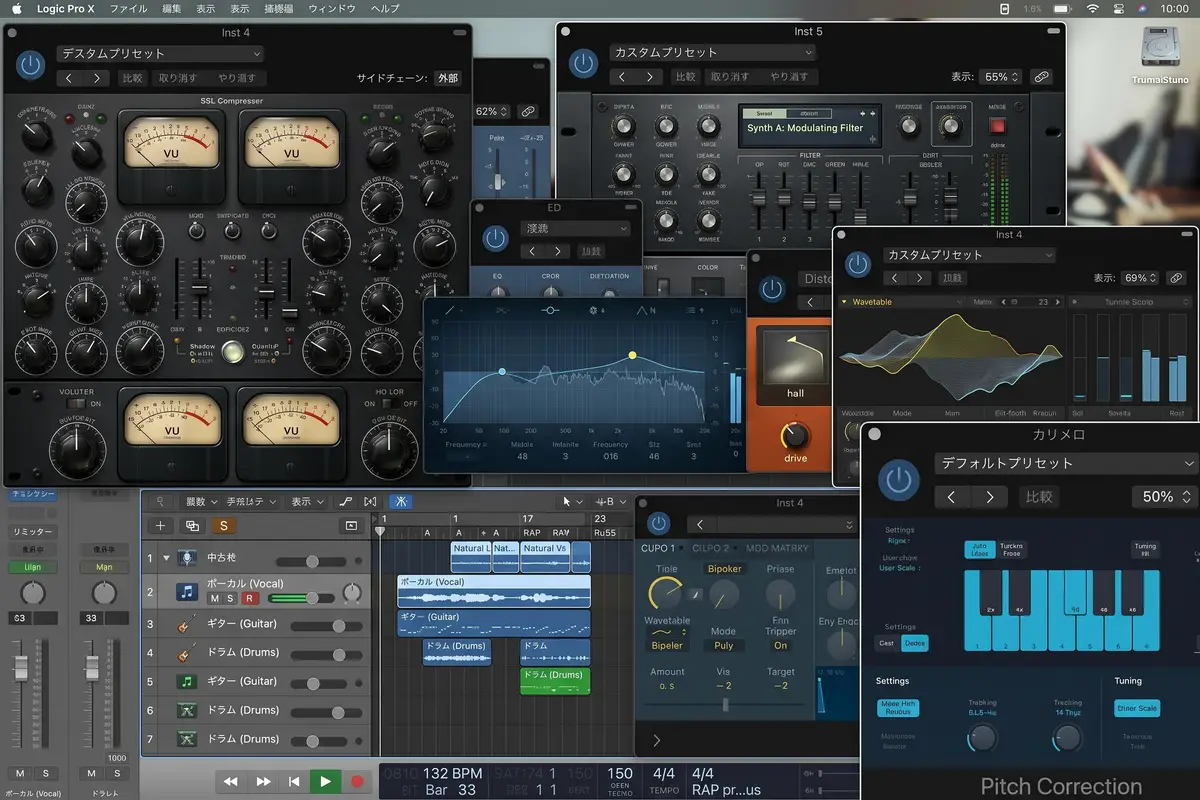This screenshot has width=1200, height=800.
Task: Click the add track plus button
Action: tap(160, 525)
